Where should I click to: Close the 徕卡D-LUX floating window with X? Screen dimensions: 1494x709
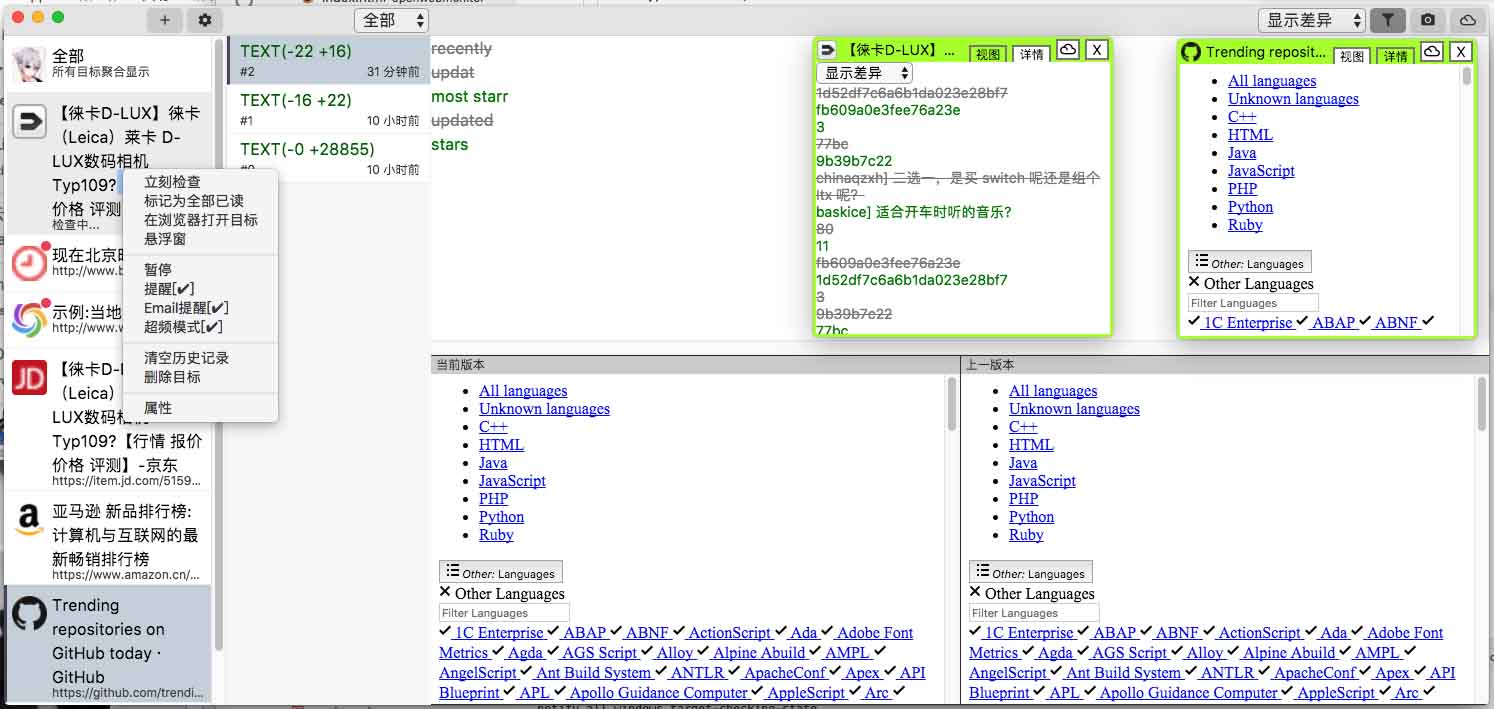1097,50
